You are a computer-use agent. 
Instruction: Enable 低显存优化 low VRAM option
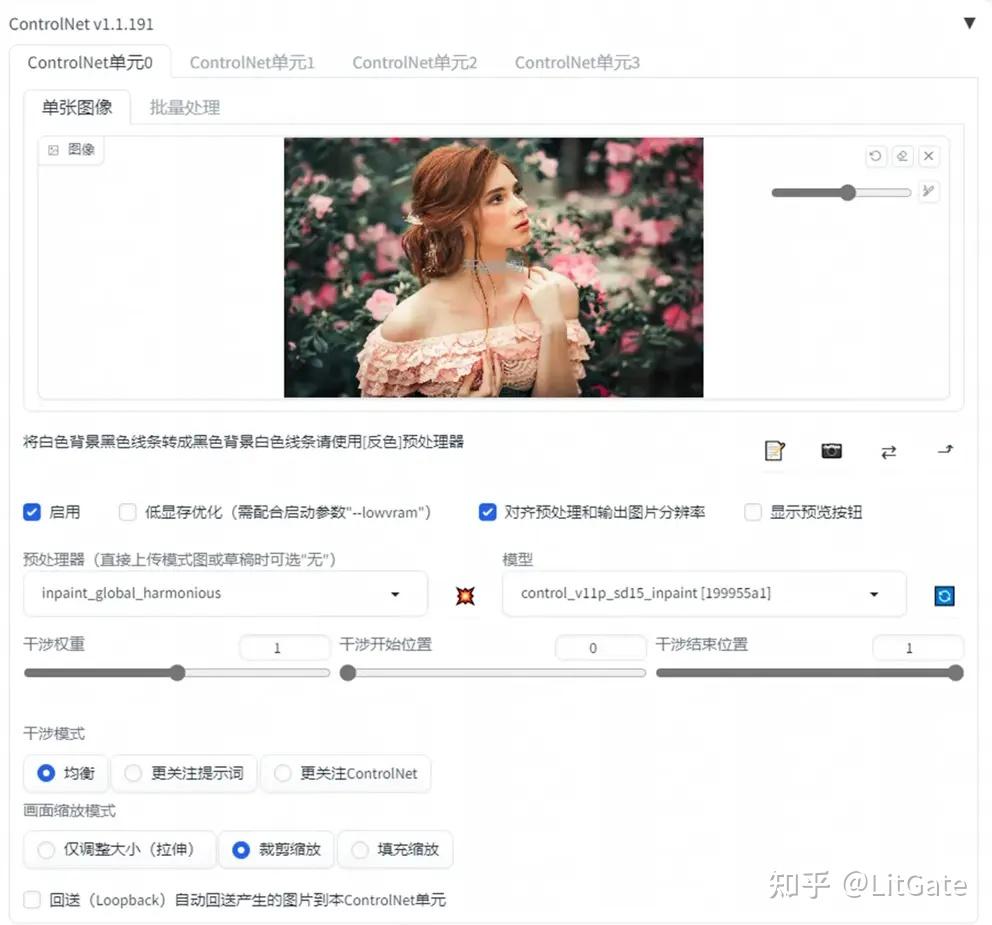[x=127, y=512]
